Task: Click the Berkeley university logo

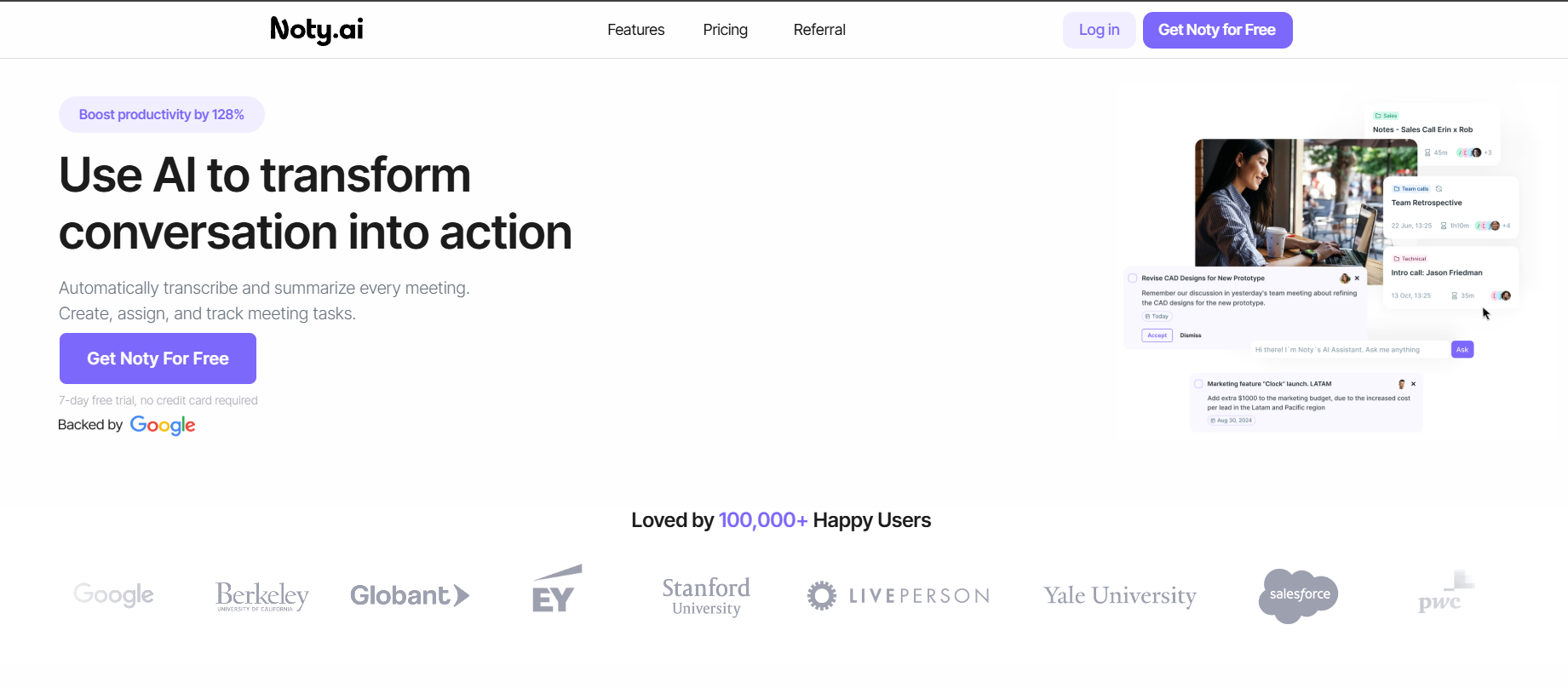Action: [262, 595]
